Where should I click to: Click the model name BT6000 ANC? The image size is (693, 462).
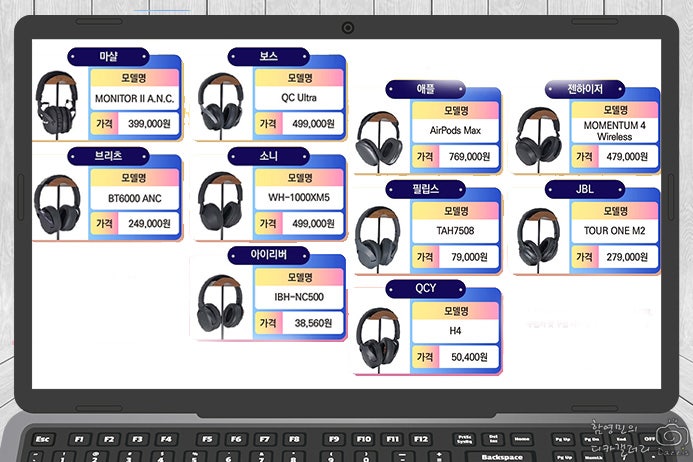click(134, 199)
